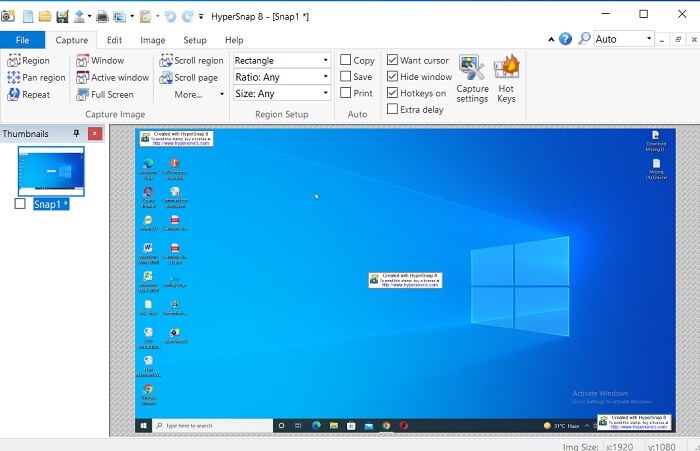Click the copy image icon in quick toolbar
Image resolution: width=700 pixels, height=451 pixels.
click(x=119, y=17)
